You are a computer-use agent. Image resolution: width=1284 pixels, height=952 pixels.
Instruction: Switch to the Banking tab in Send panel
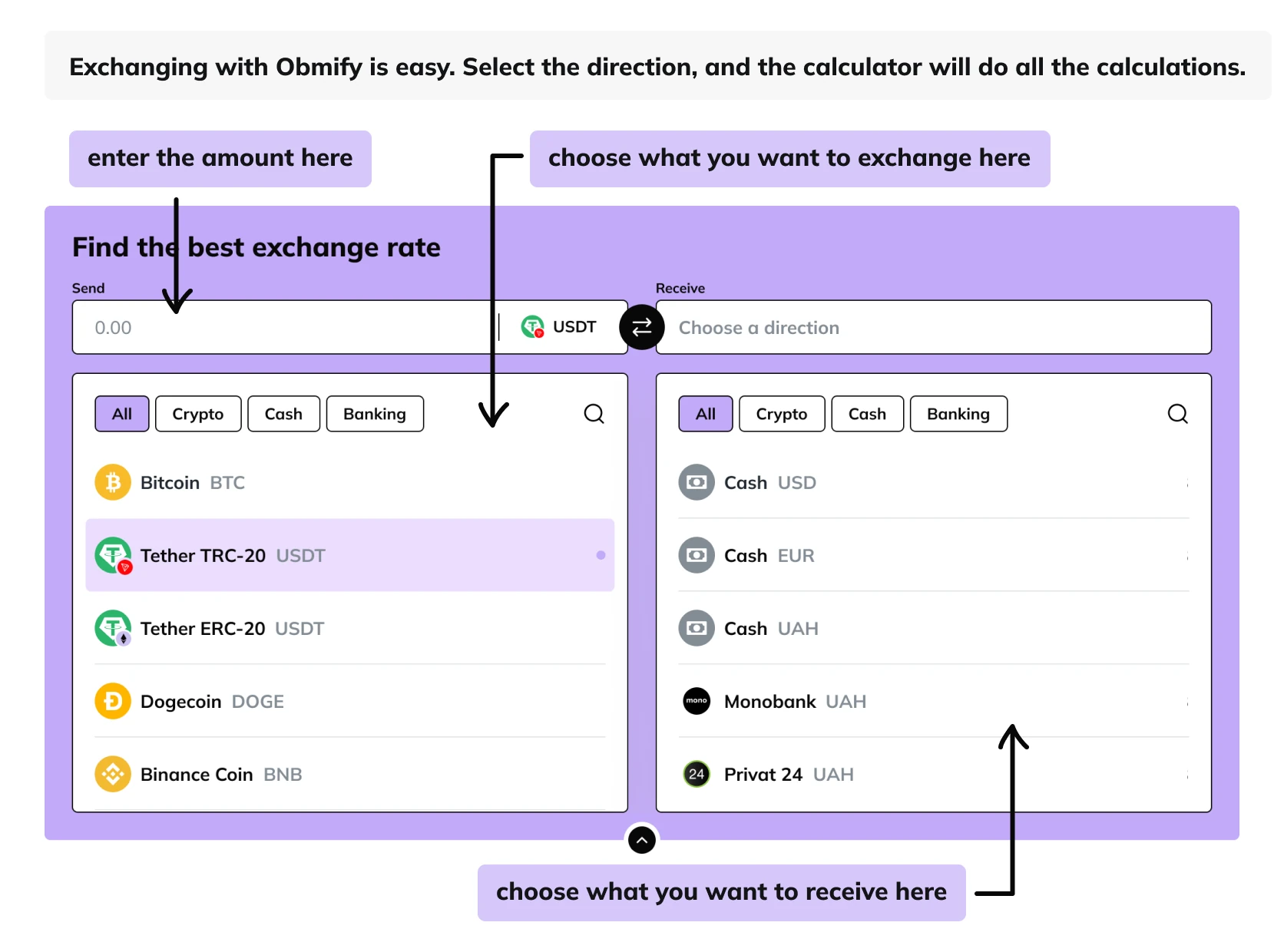point(375,414)
